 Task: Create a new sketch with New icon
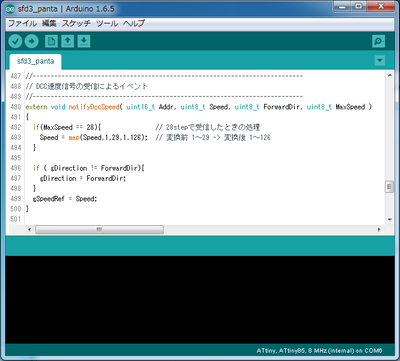click(51, 41)
